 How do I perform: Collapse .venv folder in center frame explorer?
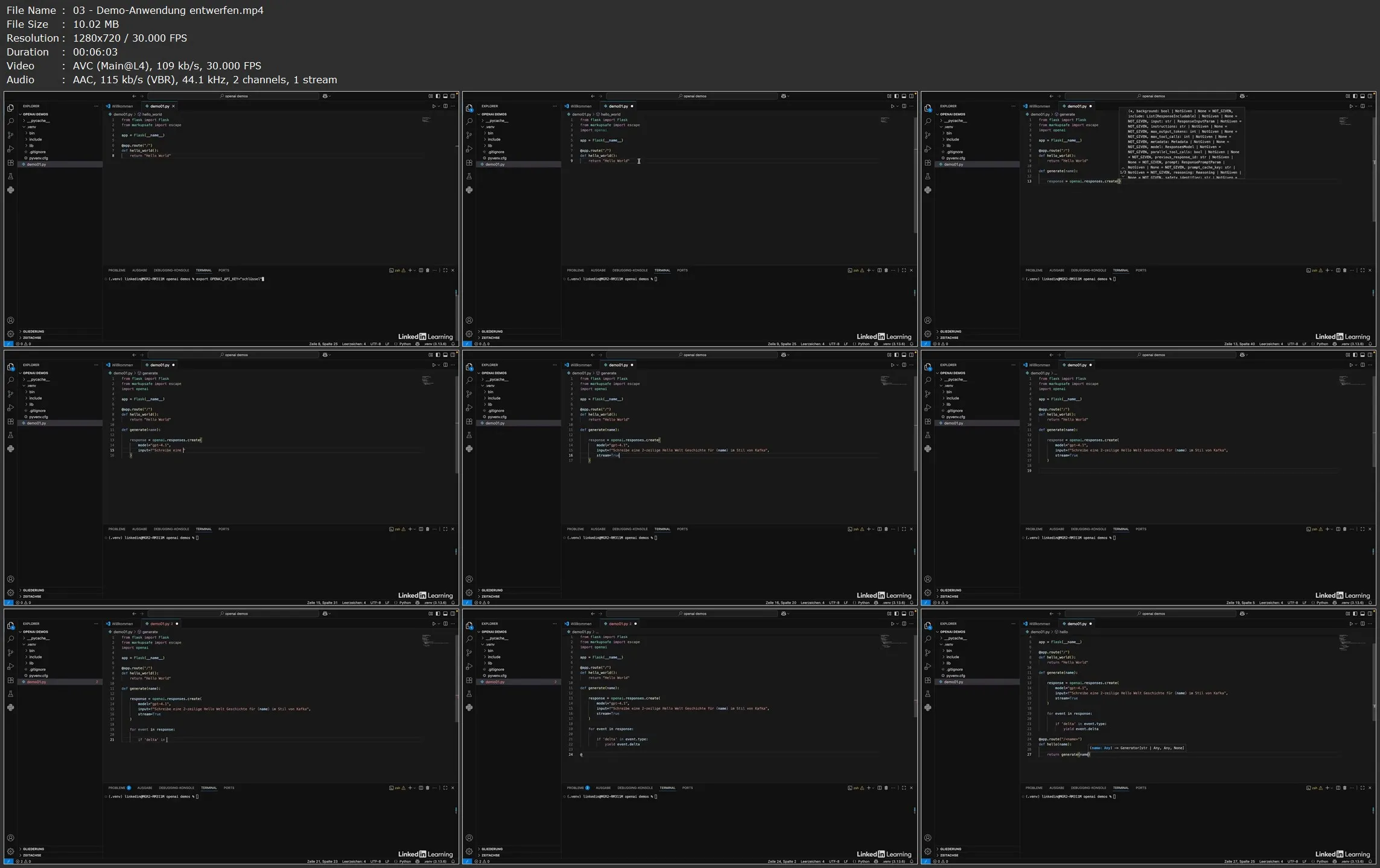[x=490, y=385]
